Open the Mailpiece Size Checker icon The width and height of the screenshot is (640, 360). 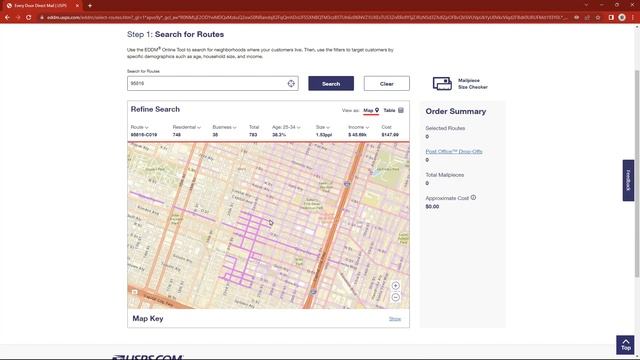[442, 83]
